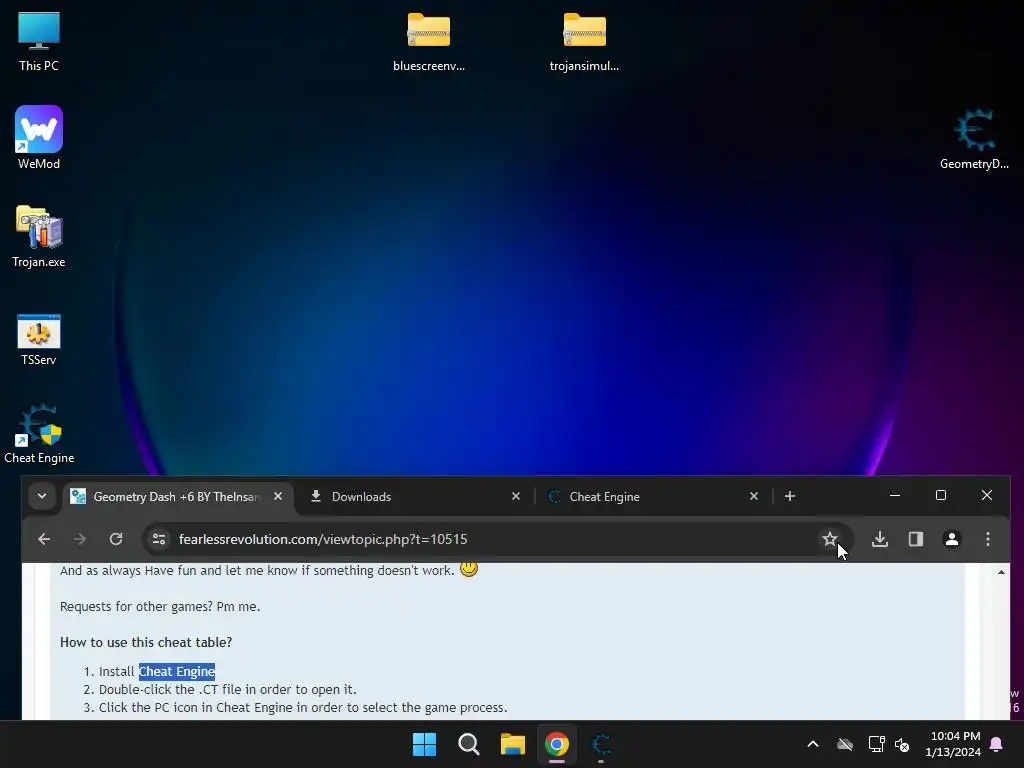Select the Trojan.exe desktop icon
Image resolution: width=1024 pixels, height=768 pixels.
[39, 236]
